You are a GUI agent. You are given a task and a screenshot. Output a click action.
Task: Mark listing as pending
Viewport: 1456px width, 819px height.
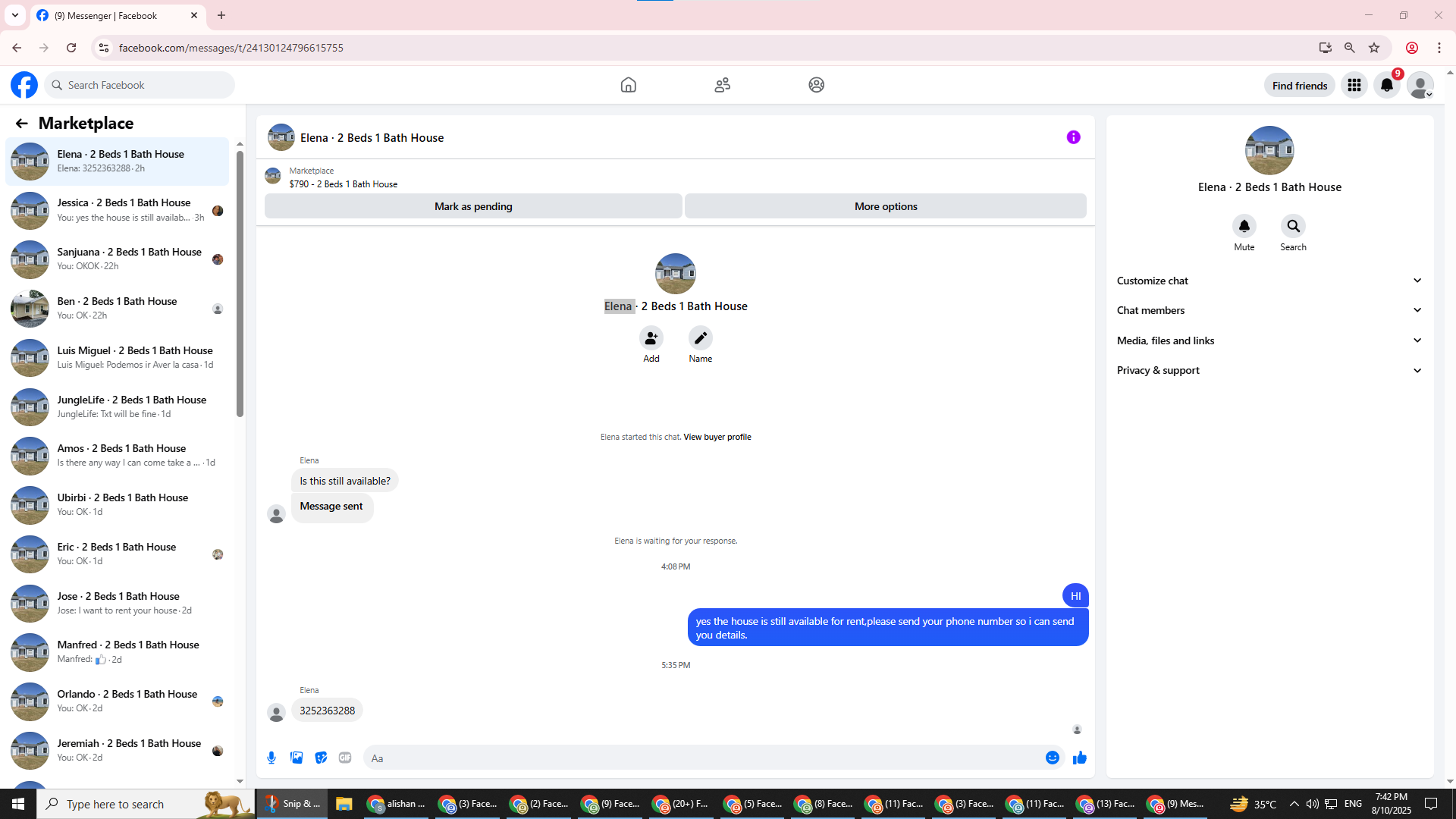tap(473, 206)
